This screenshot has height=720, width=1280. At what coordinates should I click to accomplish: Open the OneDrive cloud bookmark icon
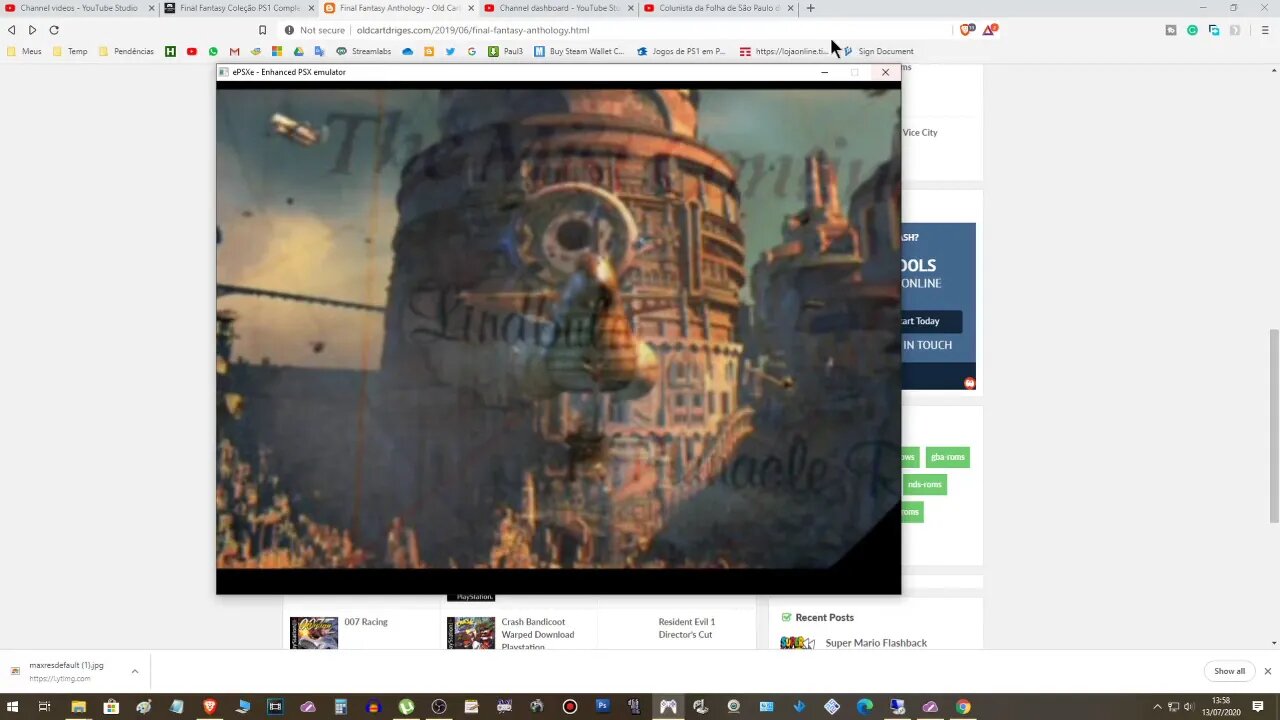tap(407, 51)
